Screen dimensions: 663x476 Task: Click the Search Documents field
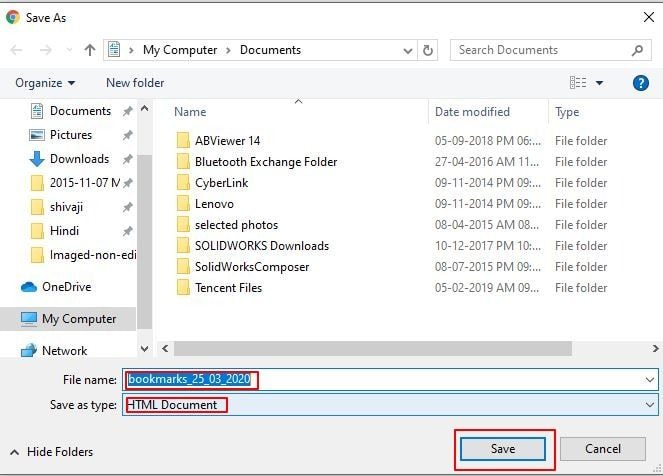(x=540, y=50)
